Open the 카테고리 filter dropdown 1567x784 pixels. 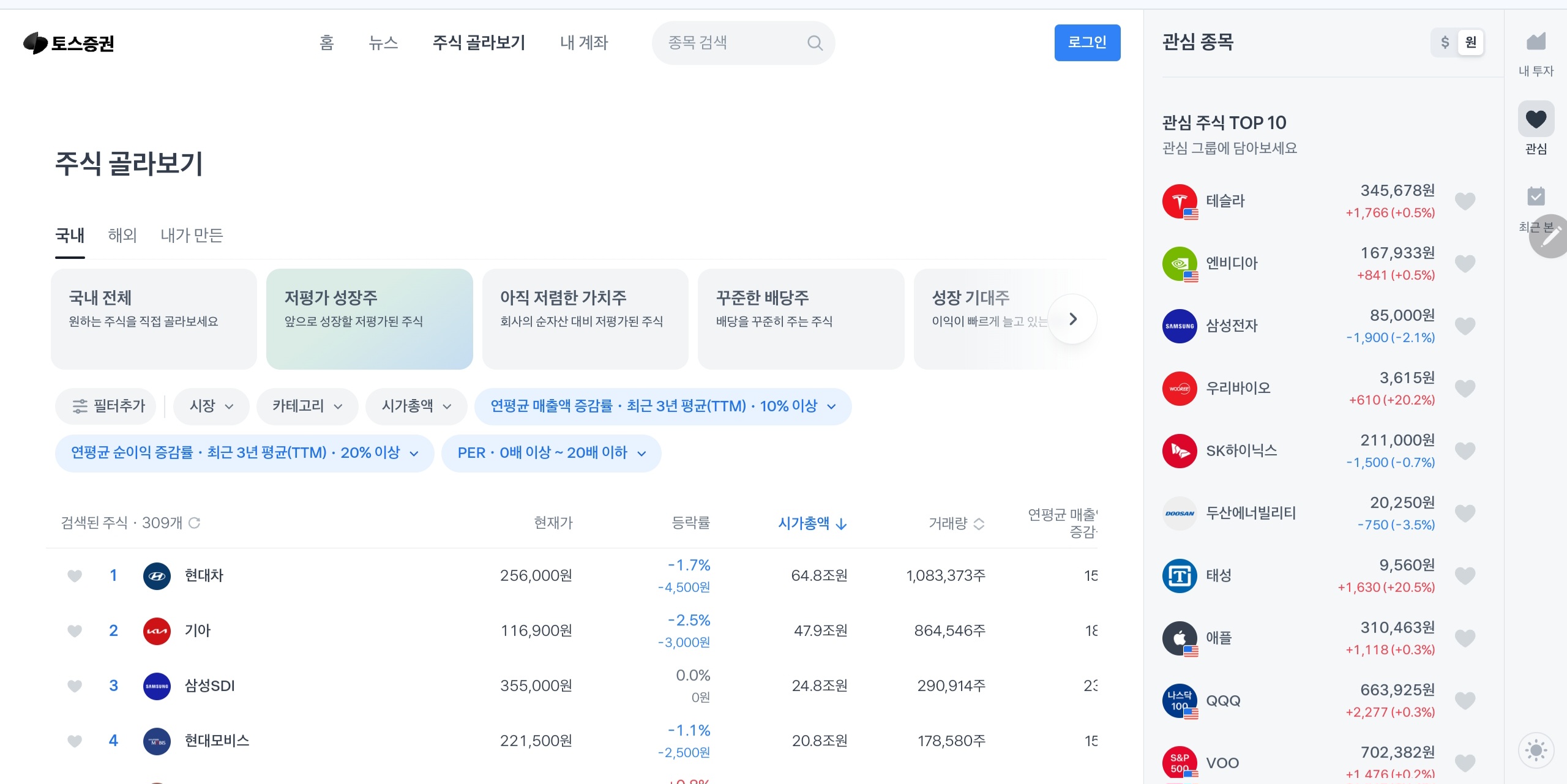click(x=307, y=406)
